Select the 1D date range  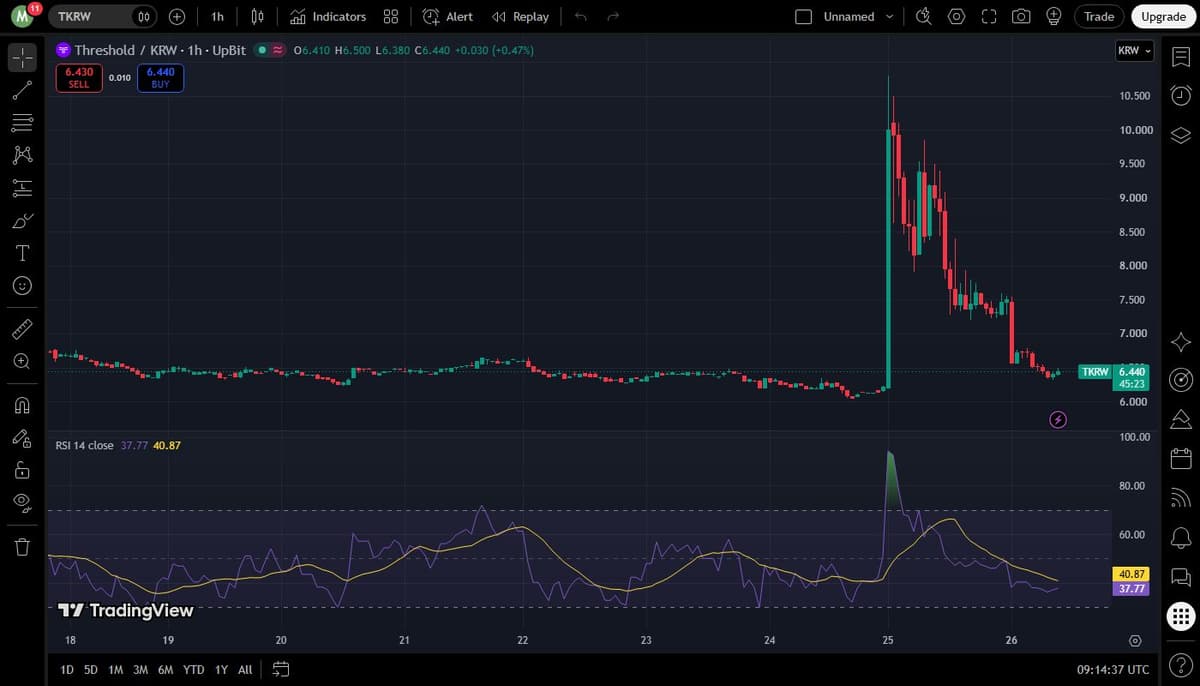(x=67, y=669)
